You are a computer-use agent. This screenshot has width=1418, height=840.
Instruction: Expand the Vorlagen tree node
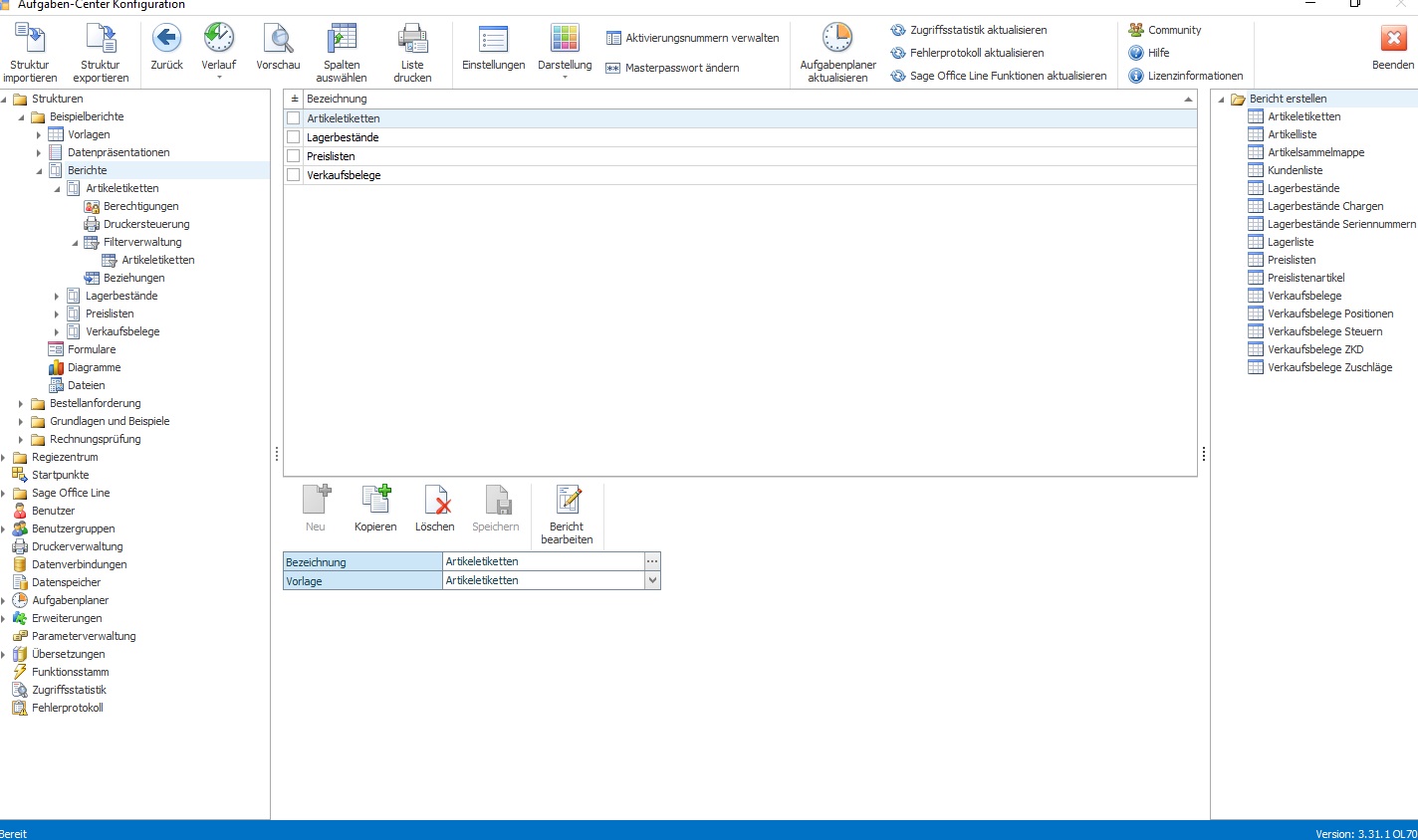(39, 134)
